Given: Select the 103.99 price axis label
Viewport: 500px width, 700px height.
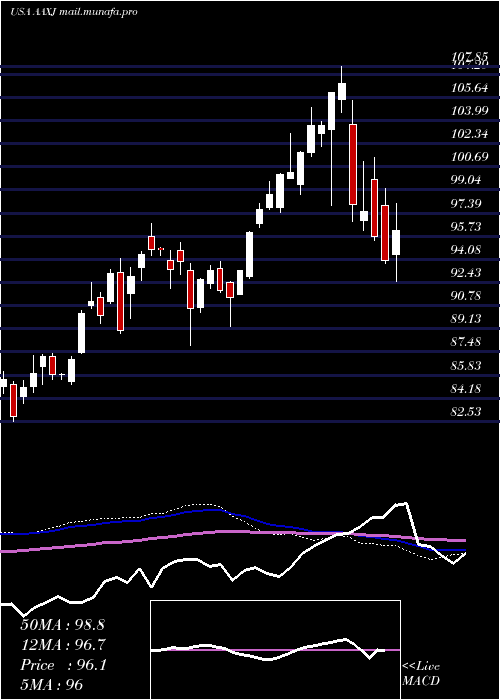Looking at the screenshot, I should pyautogui.click(x=469, y=111).
